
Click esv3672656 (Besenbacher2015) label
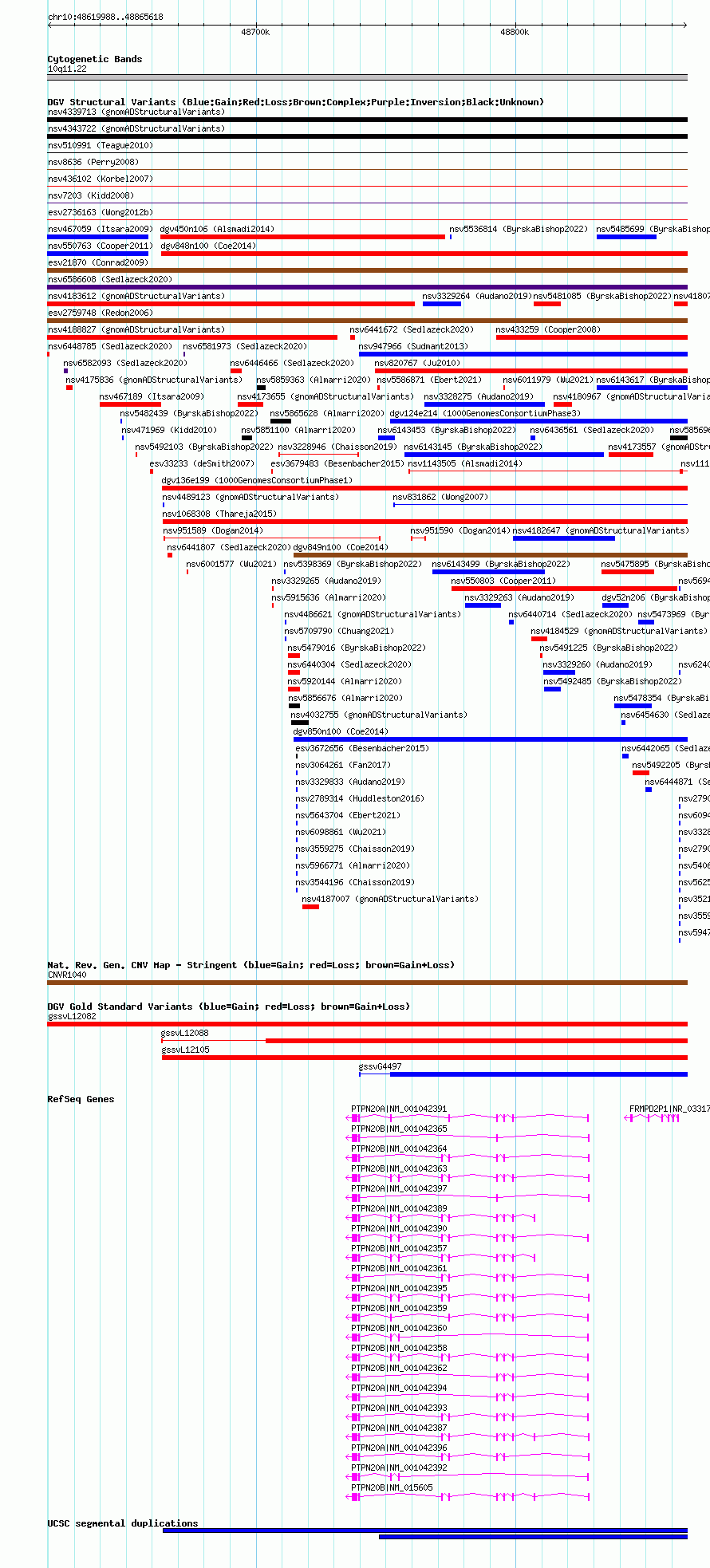[x=362, y=748]
